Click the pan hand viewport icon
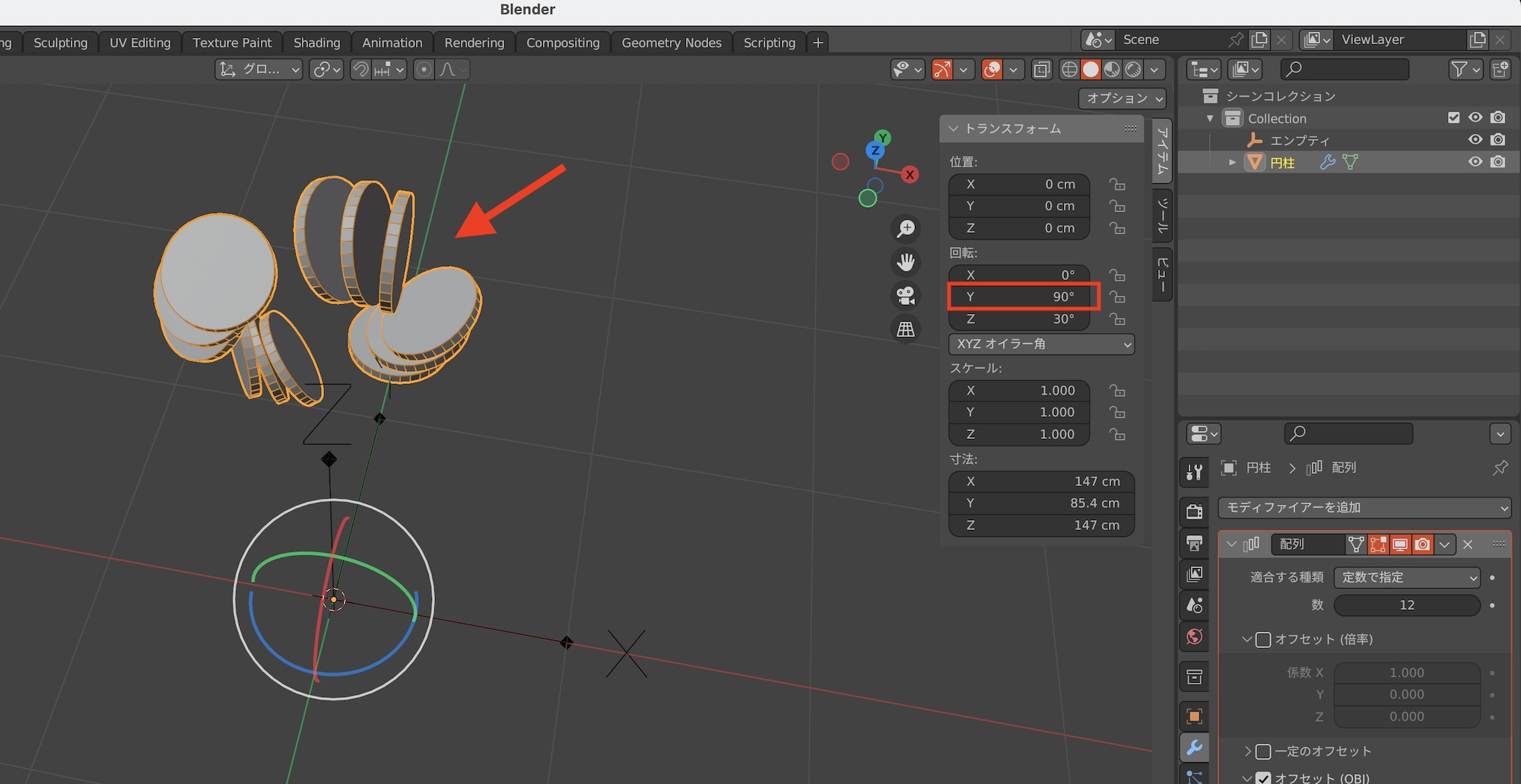This screenshot has width=1521, height=784. [x=906, y=262]
